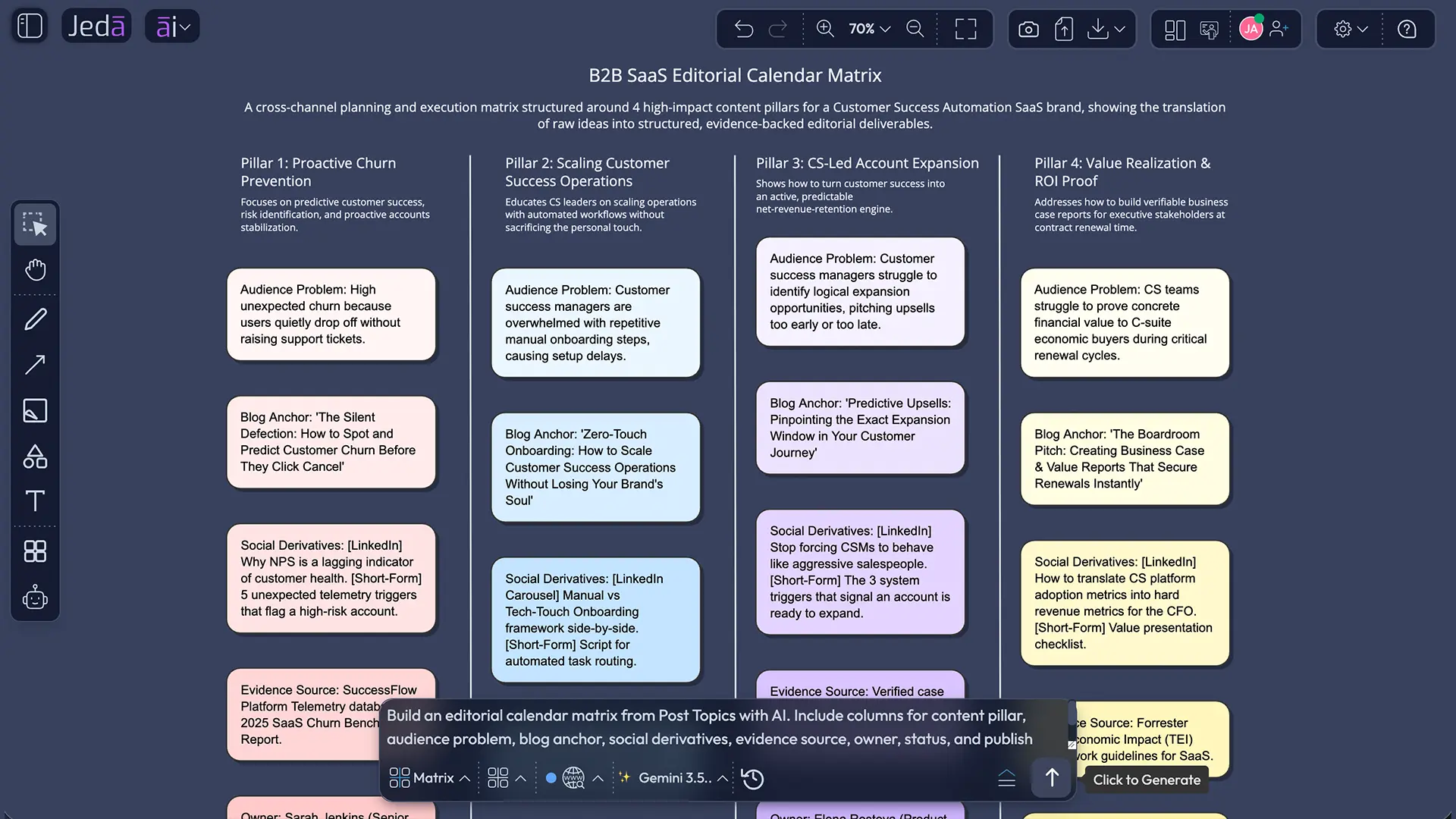Select the sticky note tool

click(x=35, y=410)
